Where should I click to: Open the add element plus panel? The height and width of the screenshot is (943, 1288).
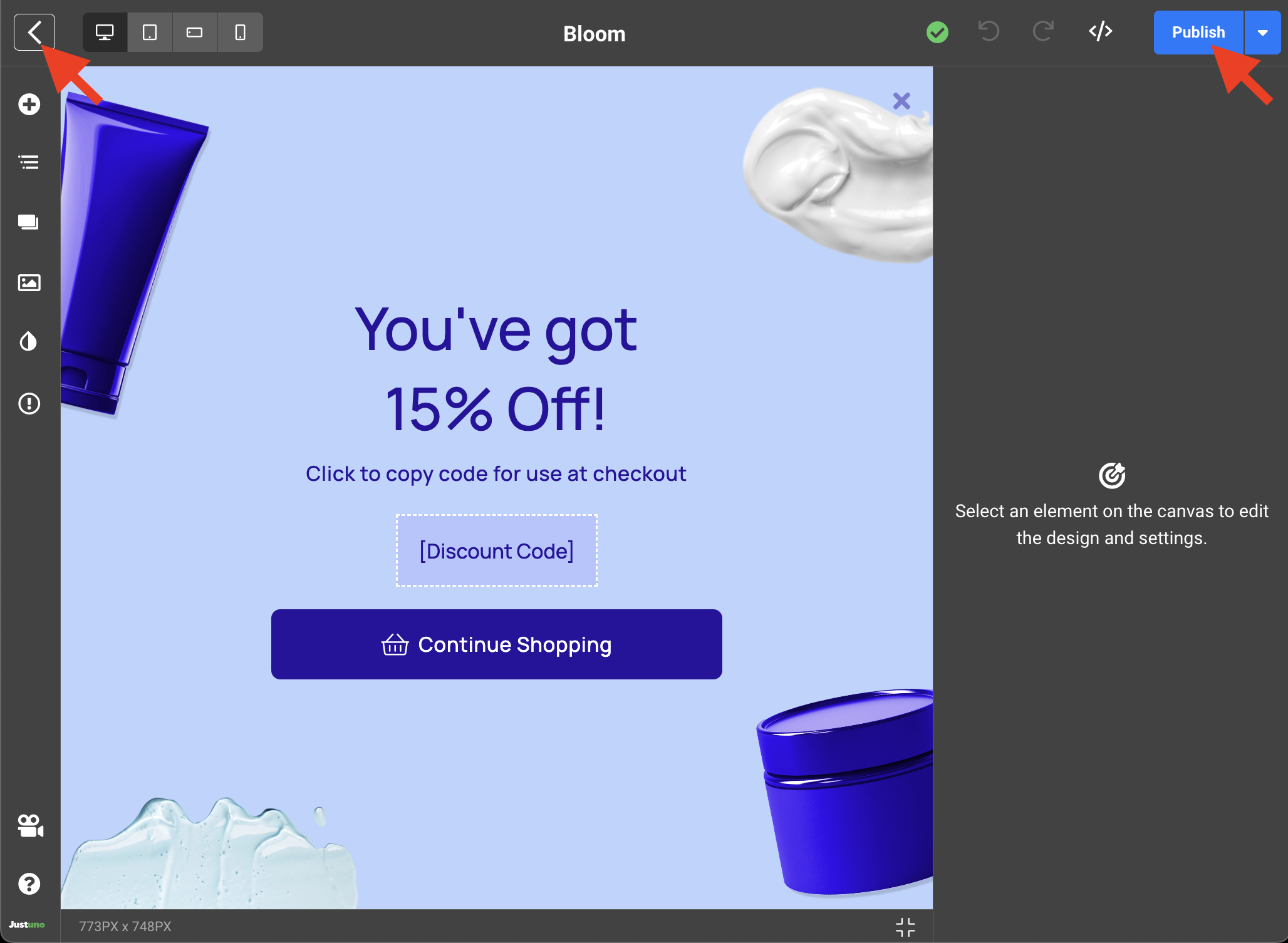(x=29, y=104)
